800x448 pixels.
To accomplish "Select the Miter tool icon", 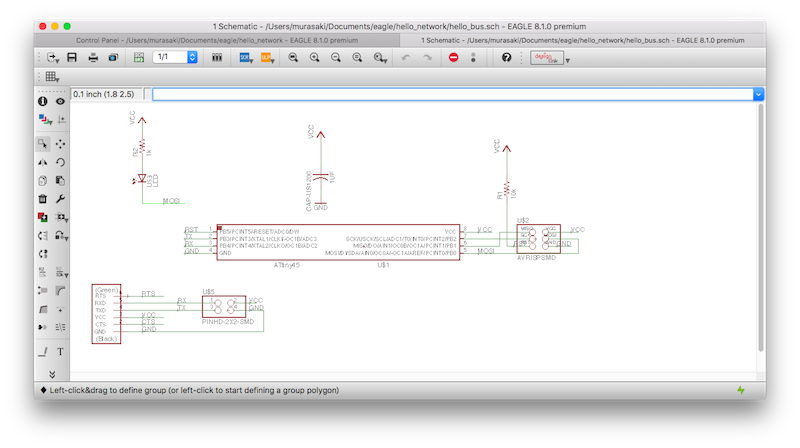I will point(61,290).
